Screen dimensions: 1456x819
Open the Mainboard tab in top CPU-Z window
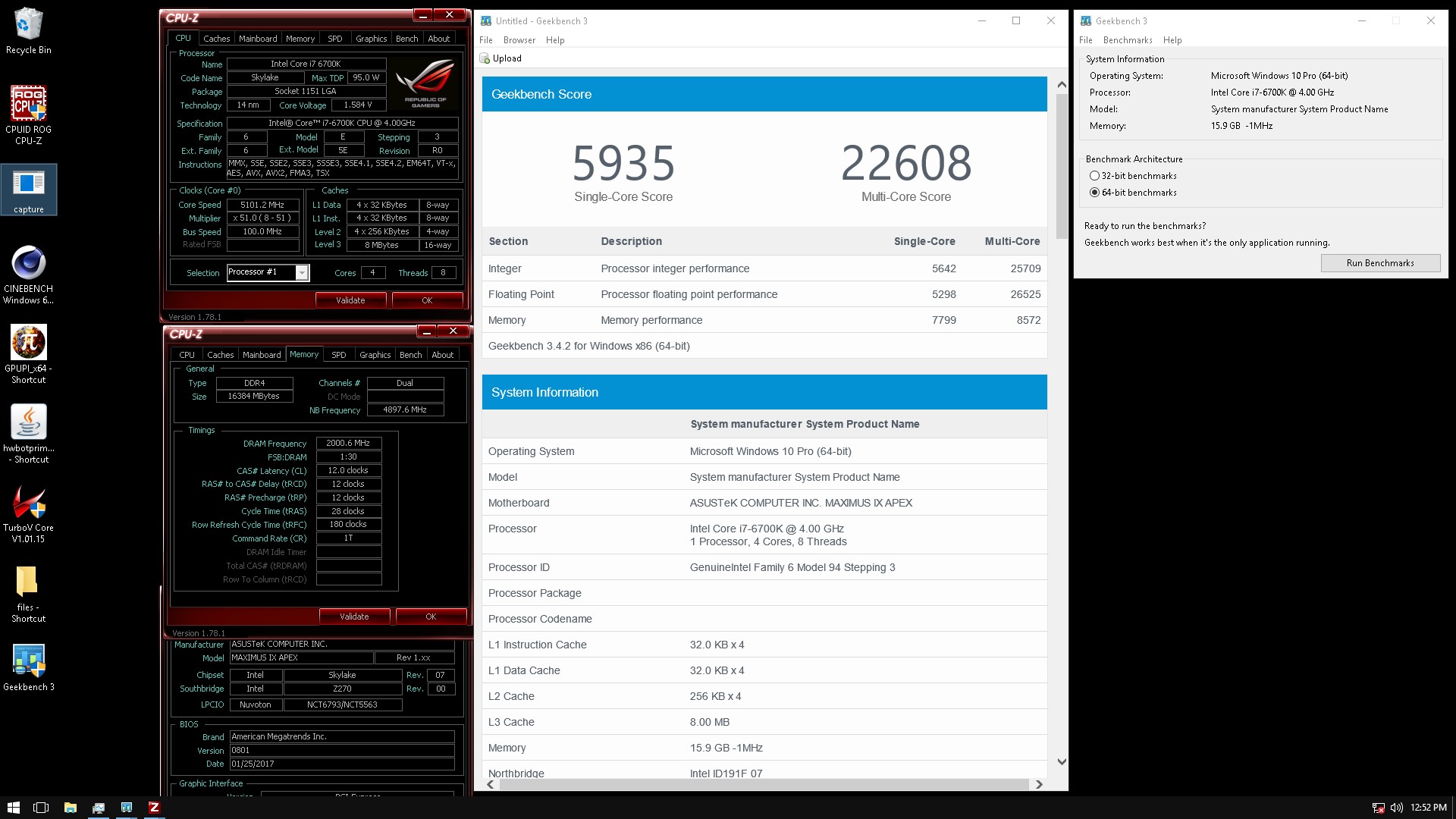(x=258, y=39)
